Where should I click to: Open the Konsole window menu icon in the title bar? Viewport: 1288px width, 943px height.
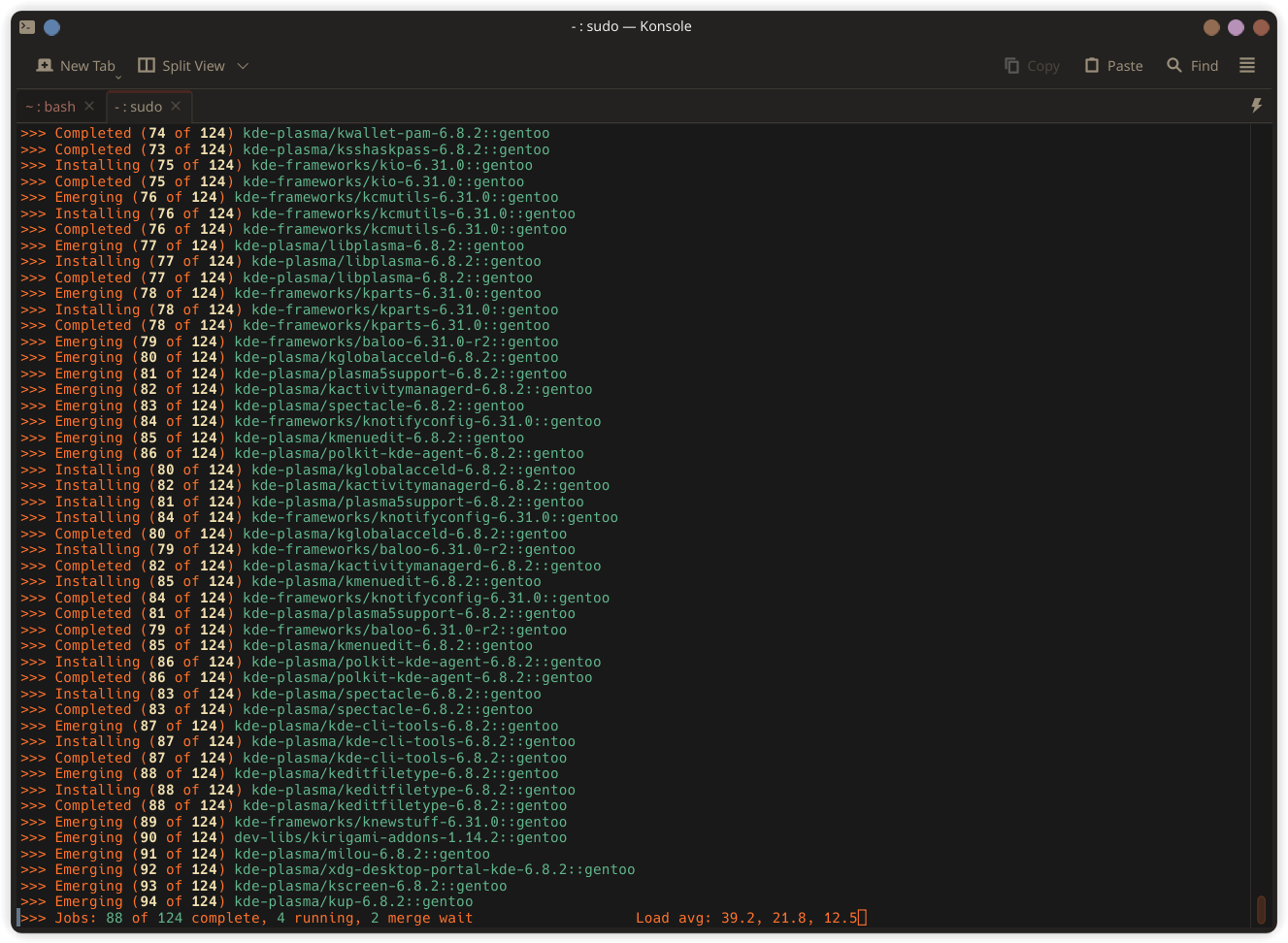pos(27,27)
